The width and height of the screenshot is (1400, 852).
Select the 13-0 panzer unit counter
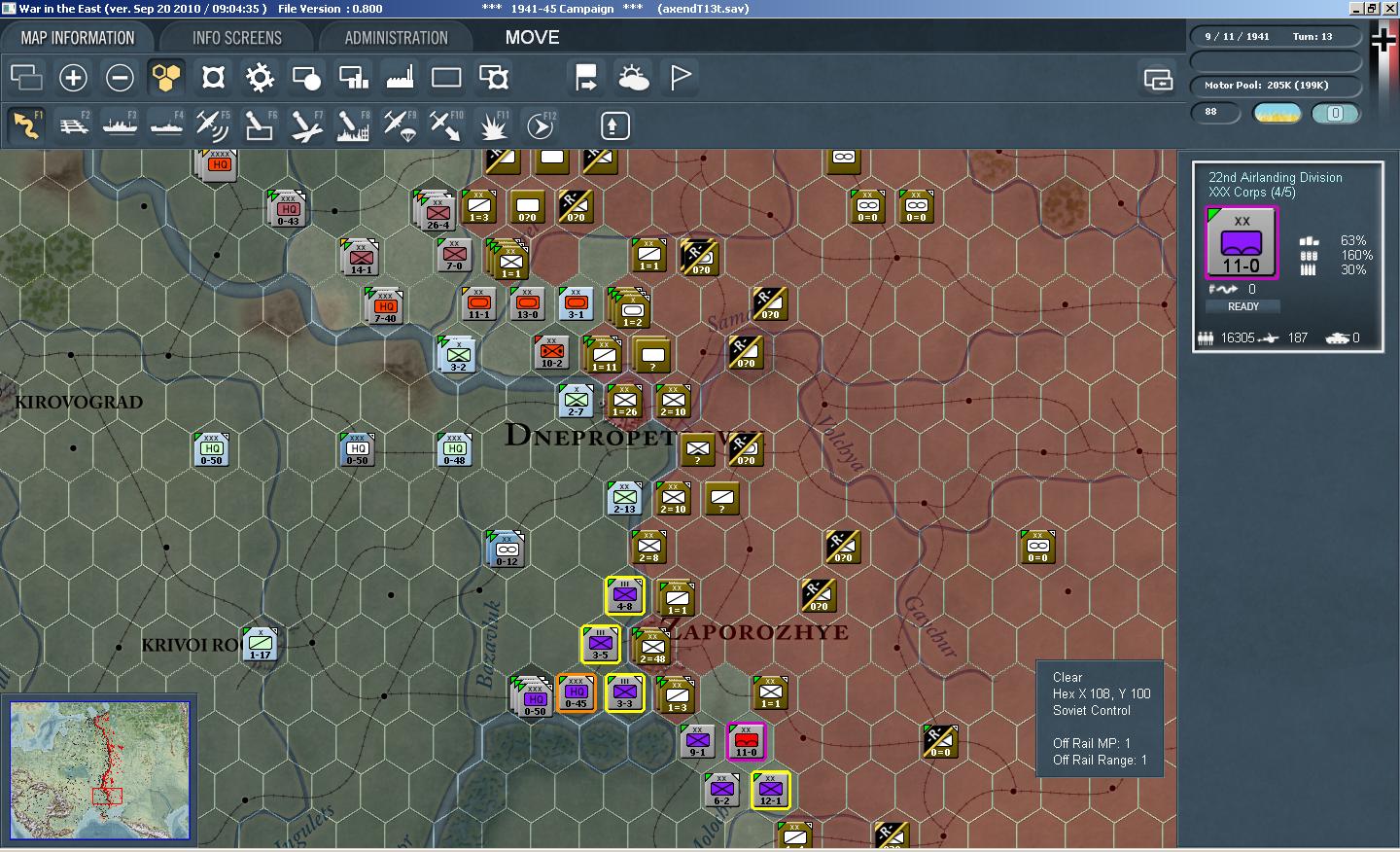(x=528, y=303)
